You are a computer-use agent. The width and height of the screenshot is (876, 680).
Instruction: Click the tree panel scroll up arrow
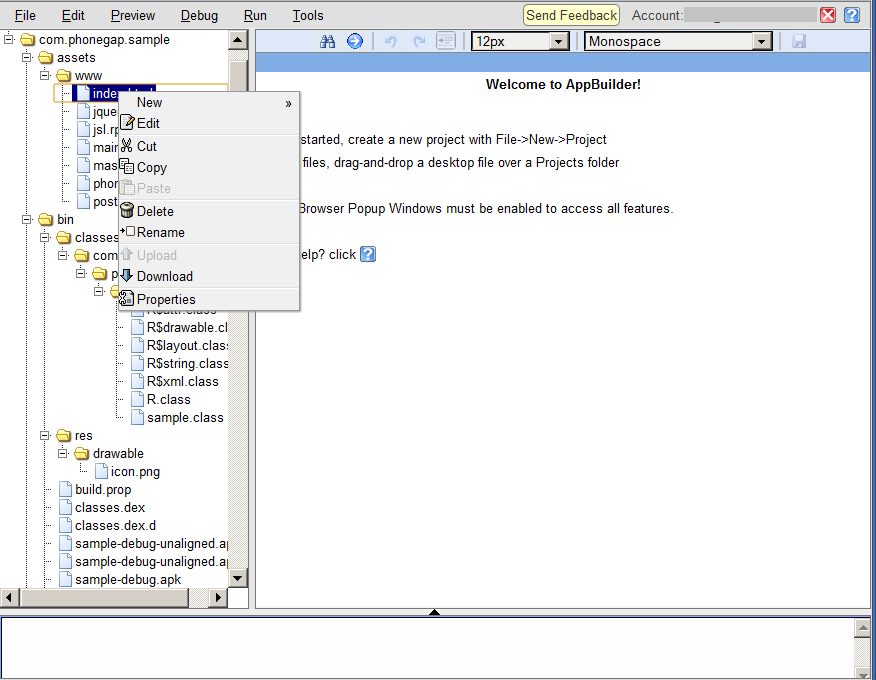click(x=238, y=40)
